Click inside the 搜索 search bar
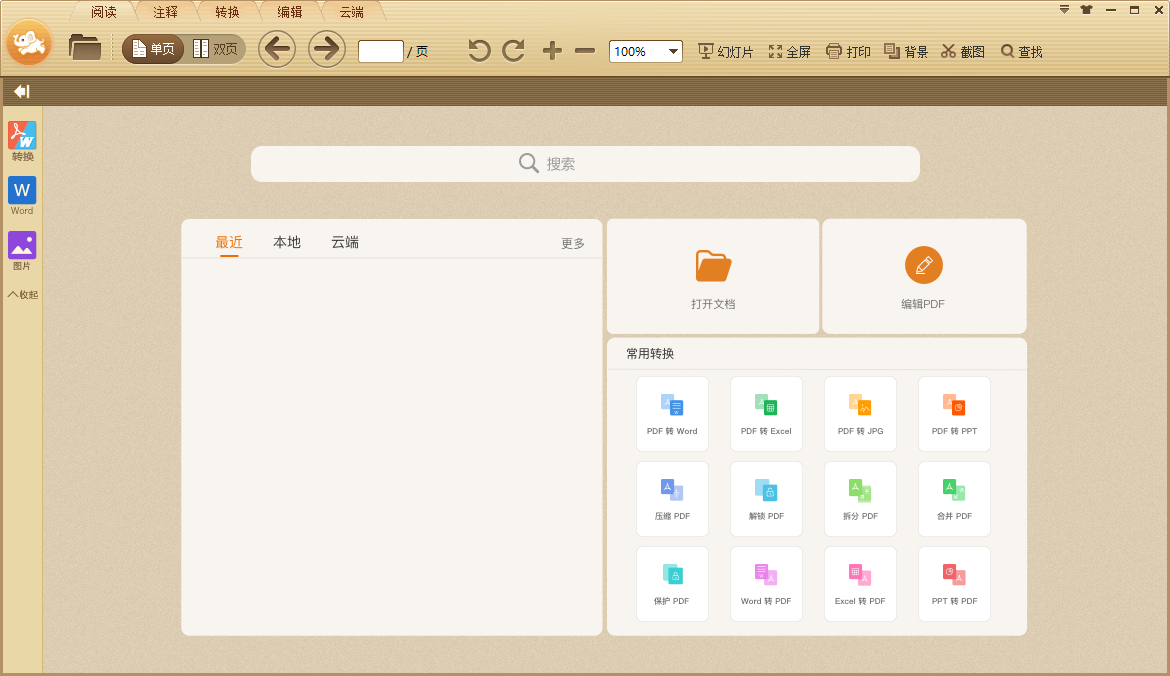1170x676 pixels. [x=585, y=163]
